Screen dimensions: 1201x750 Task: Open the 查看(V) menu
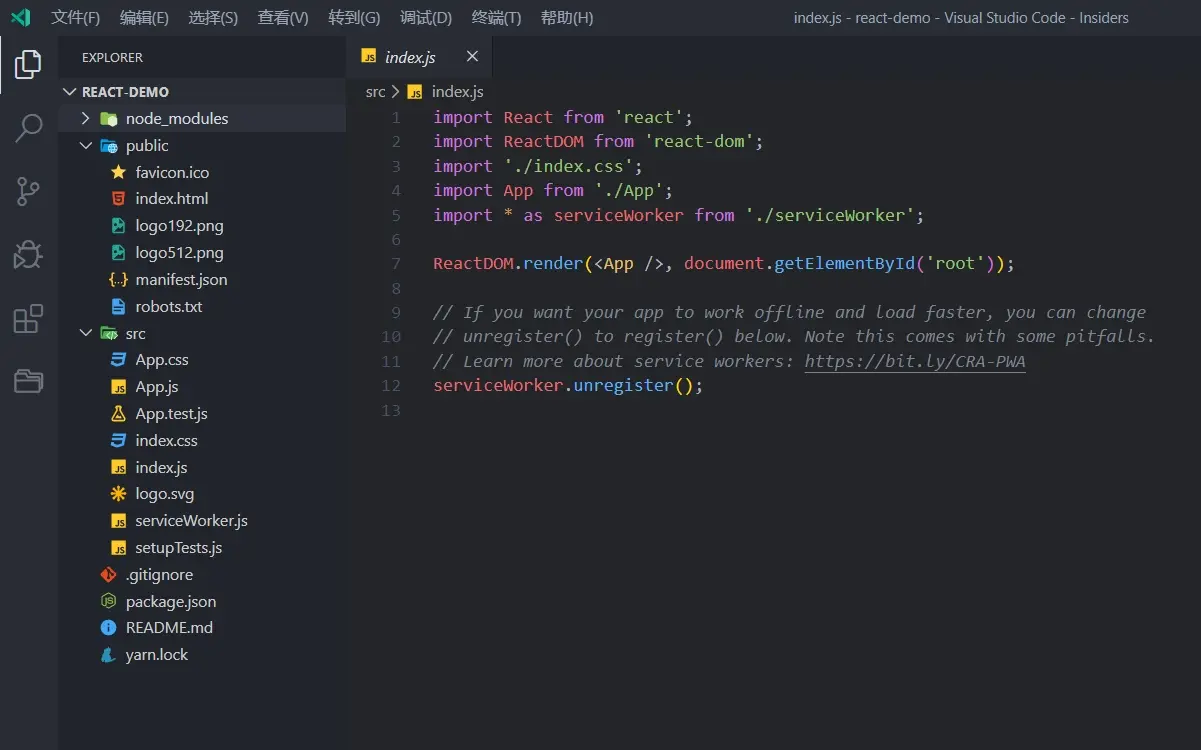coord(283,17)
